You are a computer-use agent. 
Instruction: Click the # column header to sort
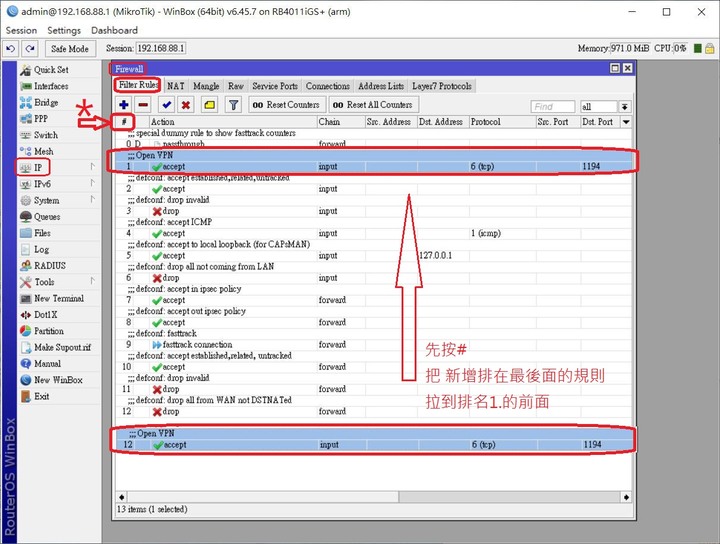(124, 122)
